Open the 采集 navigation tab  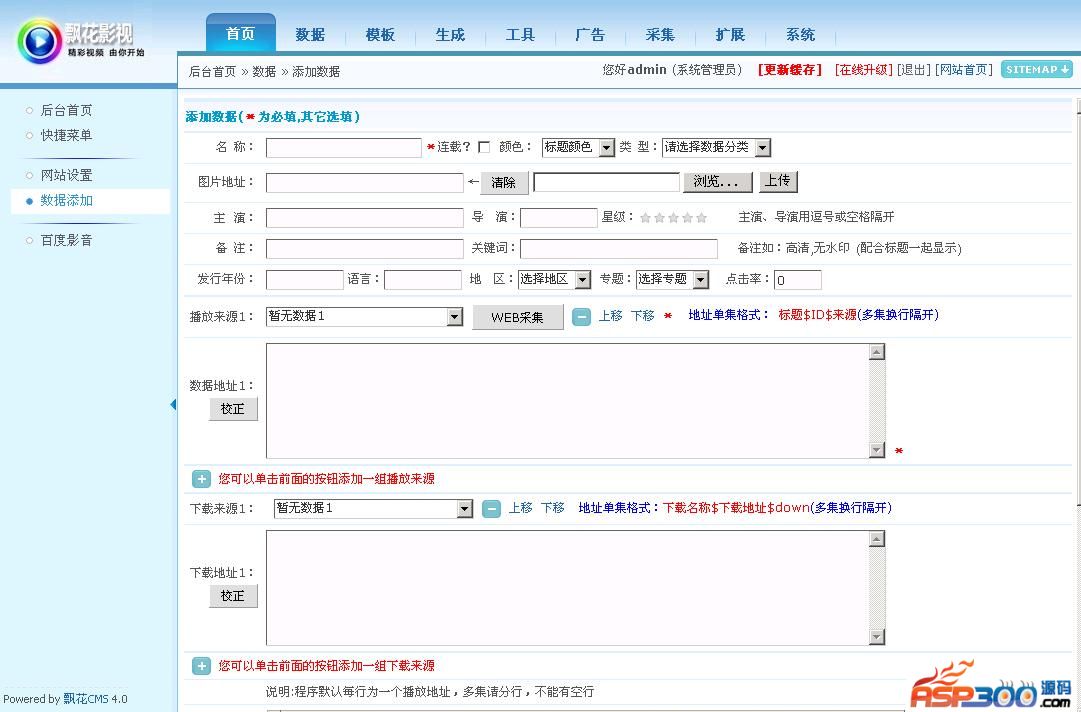coord(660,35)
